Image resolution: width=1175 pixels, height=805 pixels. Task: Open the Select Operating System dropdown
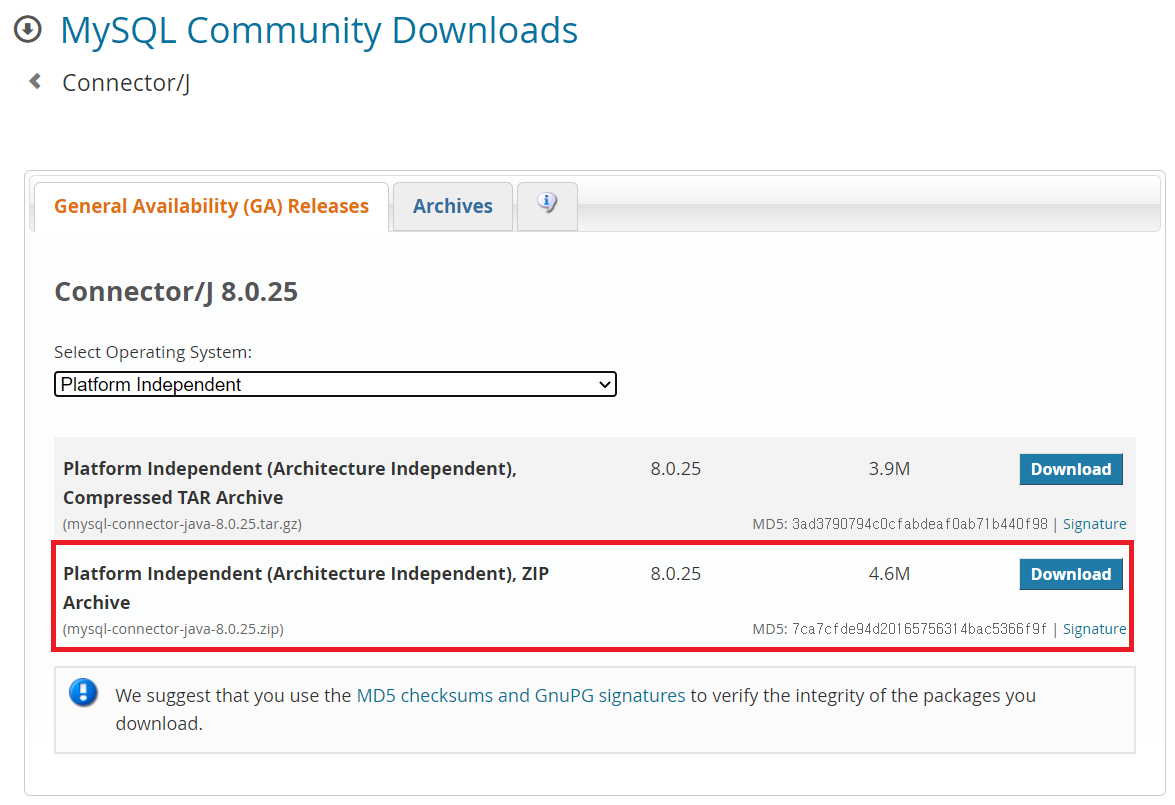[335, 385]
